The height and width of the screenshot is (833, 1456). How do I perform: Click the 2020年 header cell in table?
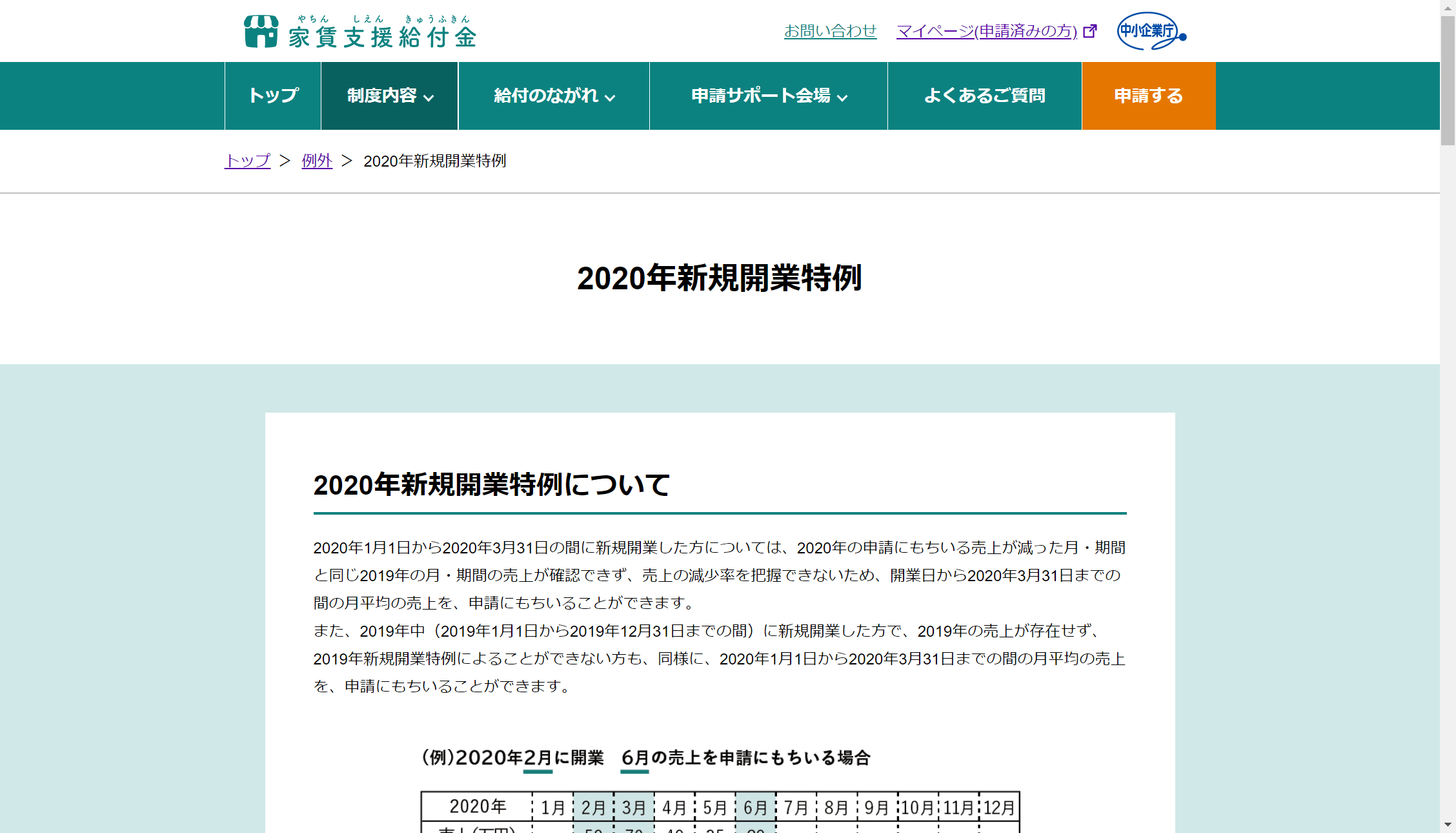477,807
